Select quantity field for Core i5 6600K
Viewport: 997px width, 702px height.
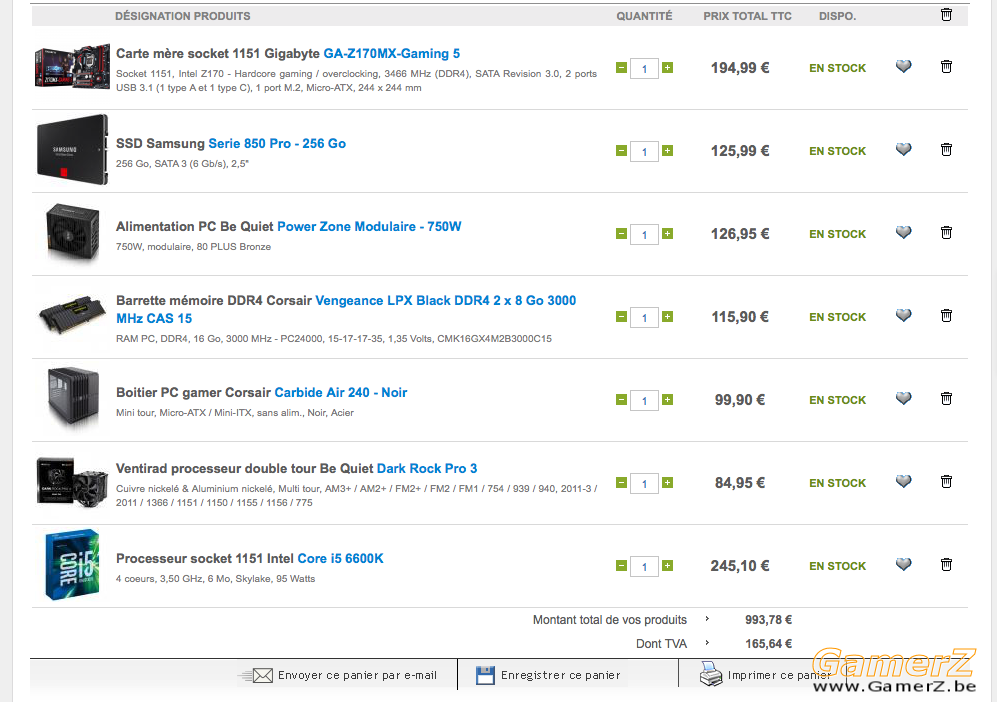(x=644, y=567)
